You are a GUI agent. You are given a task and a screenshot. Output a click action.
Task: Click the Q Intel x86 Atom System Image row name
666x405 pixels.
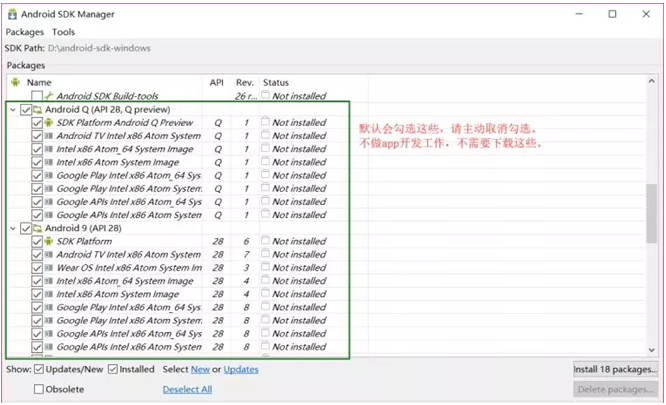pyautogui.click(x=118, y=162)
